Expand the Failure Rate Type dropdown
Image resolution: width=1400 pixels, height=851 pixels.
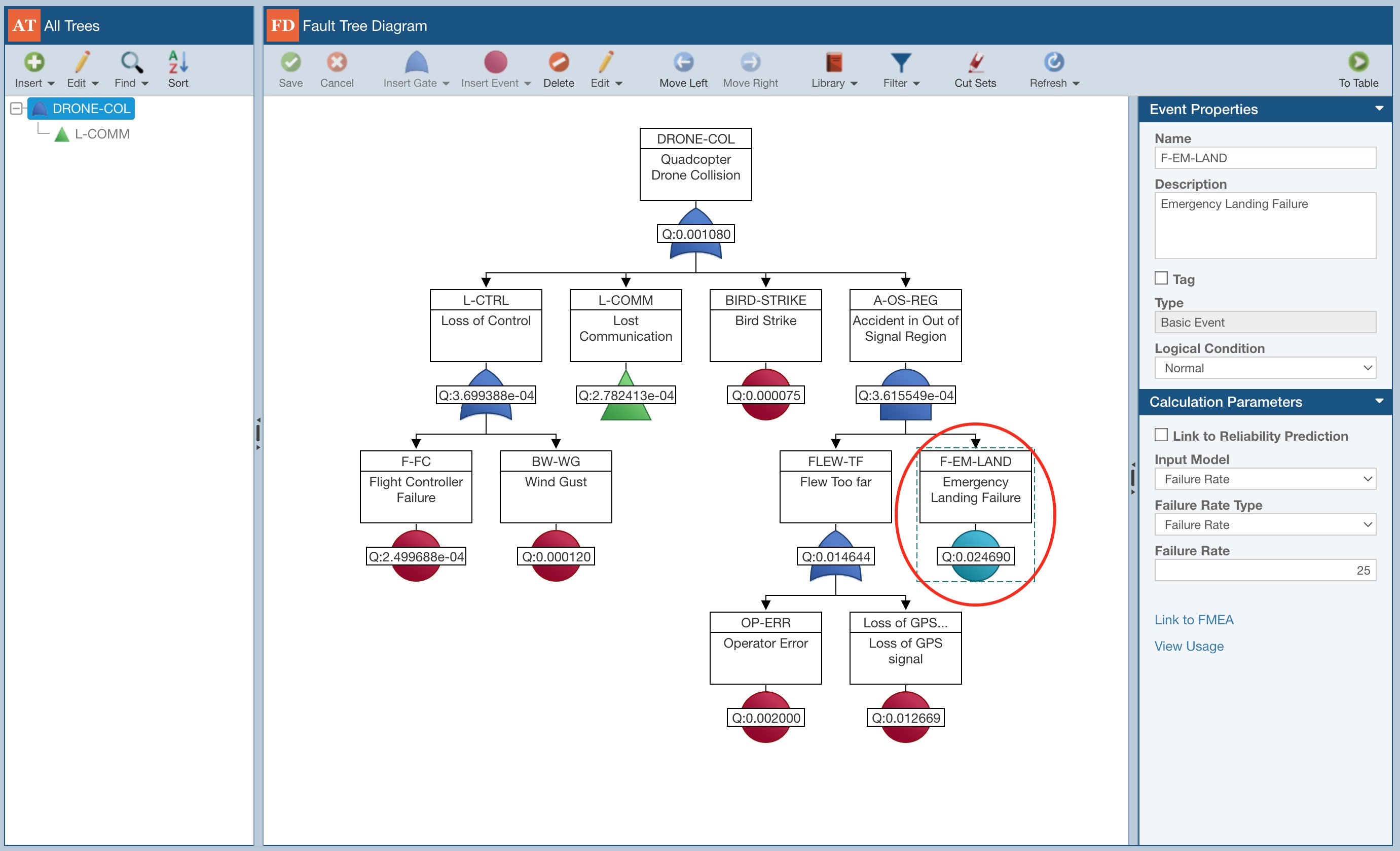(x=1265, y=525)
